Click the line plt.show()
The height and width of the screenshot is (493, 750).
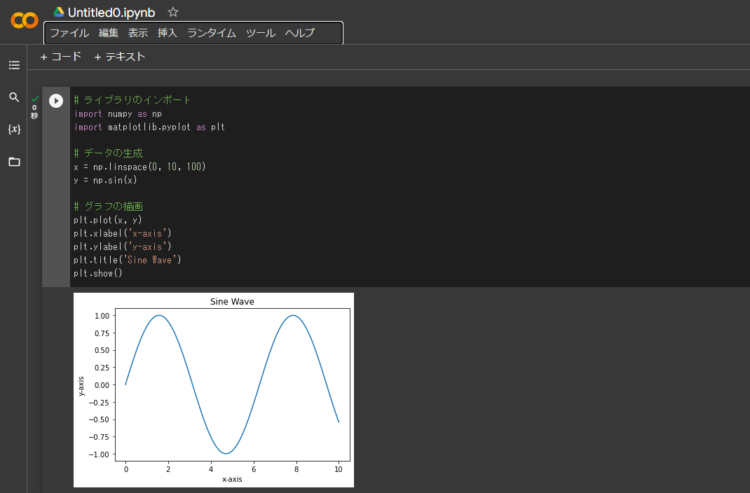click(x=98, y=274)
